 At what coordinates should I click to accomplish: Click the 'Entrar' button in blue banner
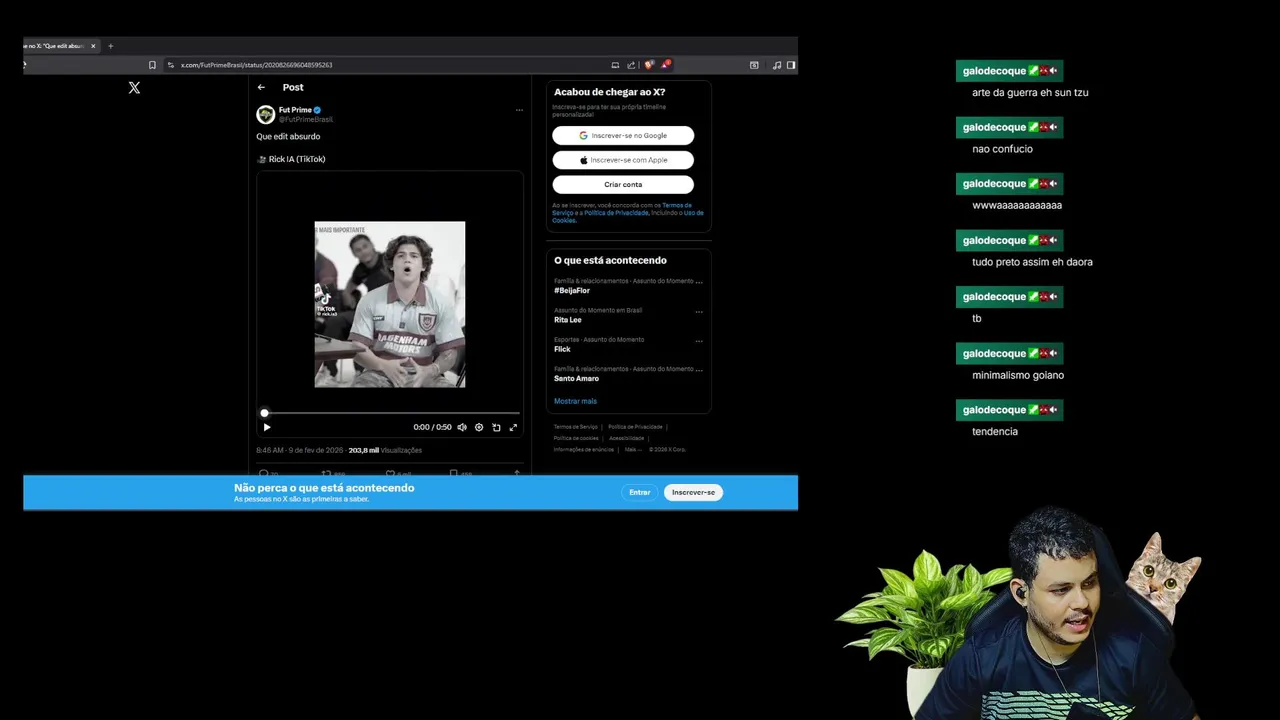640,492
